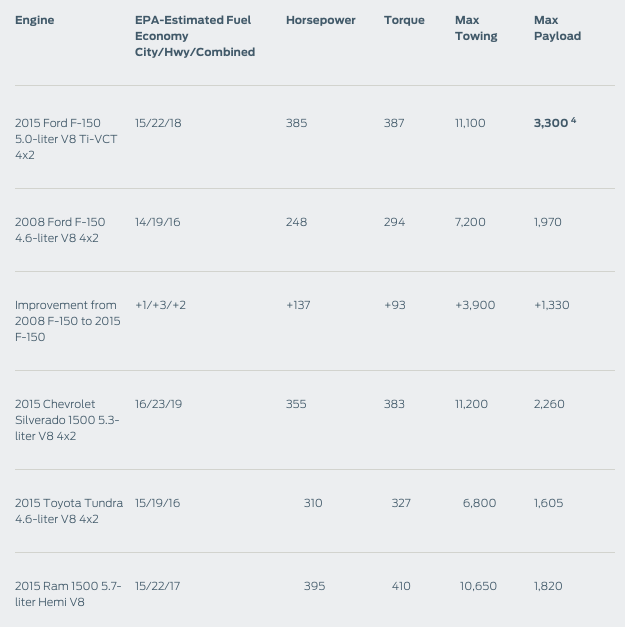Viewport: 625px width, 627px height.
Task: Click the Horsepower column header
Action: [320, 20]
